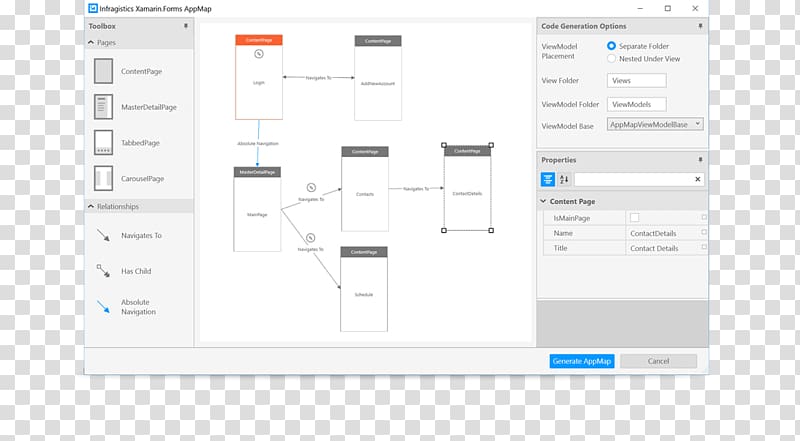The image size is (800, 441).
Task: Select the CarouselPage page icon
Action: 103,178
